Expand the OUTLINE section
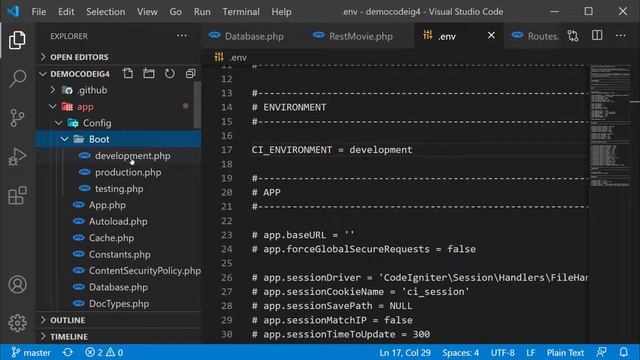Viewport: 640px width, 360px height. (118, 320)
